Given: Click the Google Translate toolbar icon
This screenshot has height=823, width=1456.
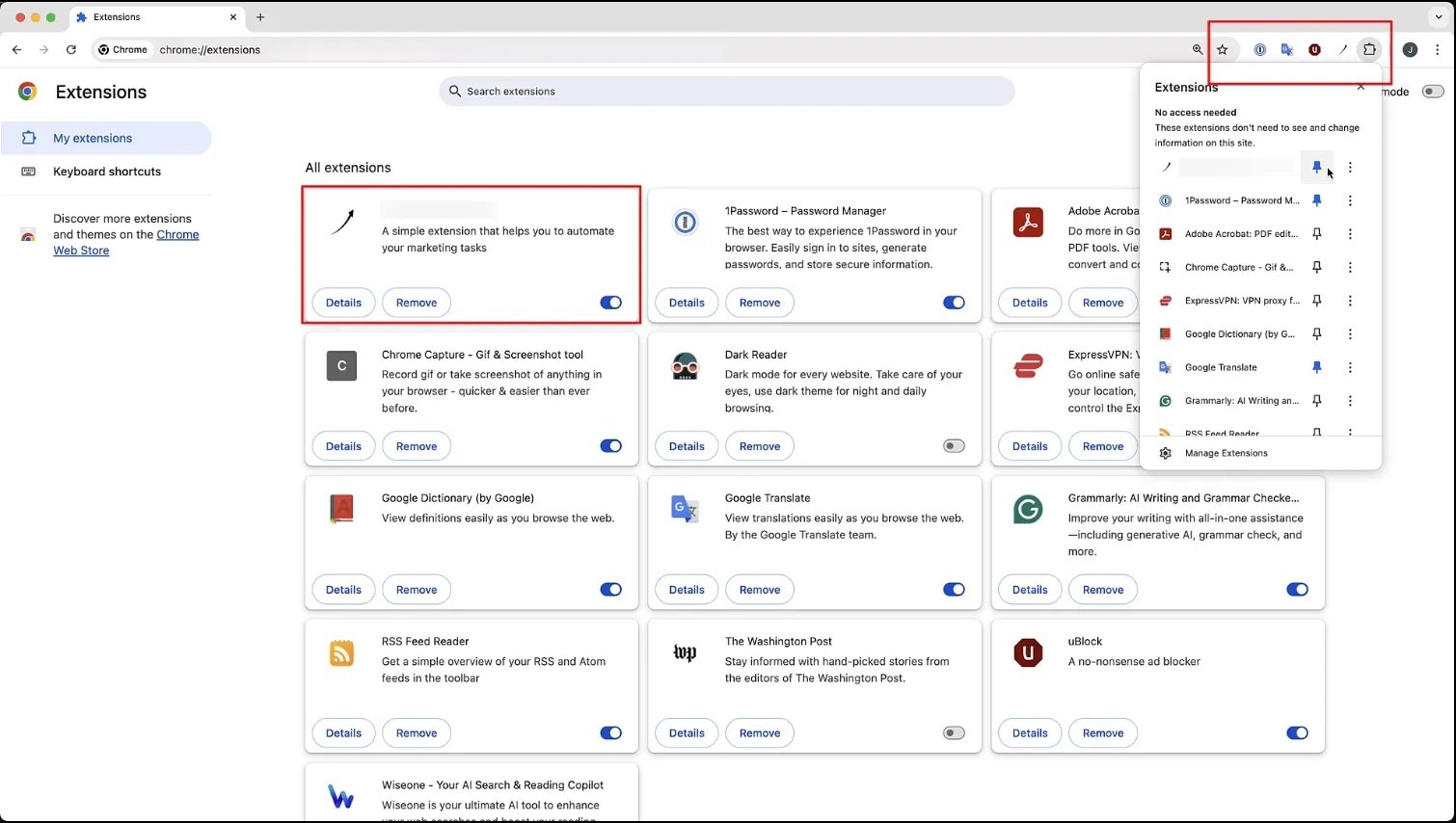Looking at the screenshot, I should [1287, 49].
